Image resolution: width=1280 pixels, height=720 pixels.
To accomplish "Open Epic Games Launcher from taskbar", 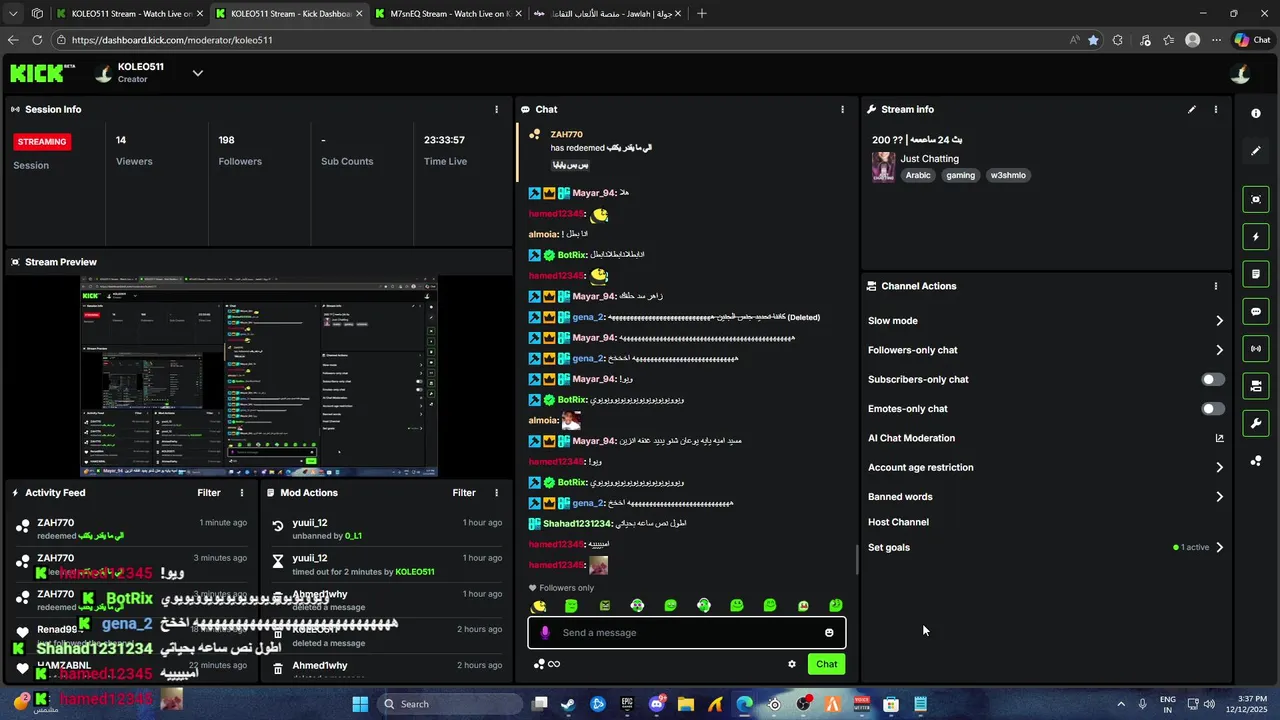I will click(627, 704).
